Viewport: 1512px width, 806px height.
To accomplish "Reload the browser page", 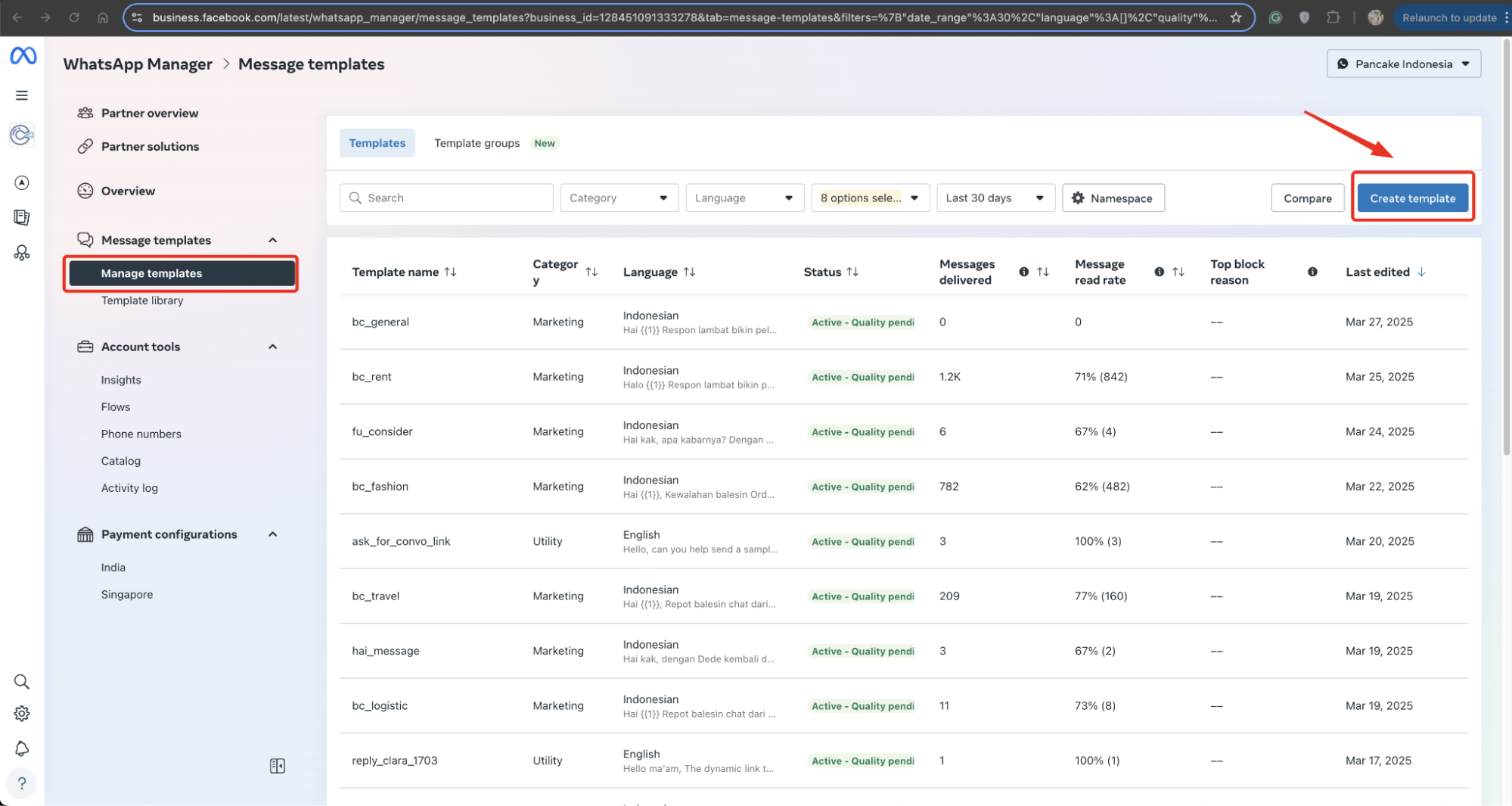I will point(74,17).
